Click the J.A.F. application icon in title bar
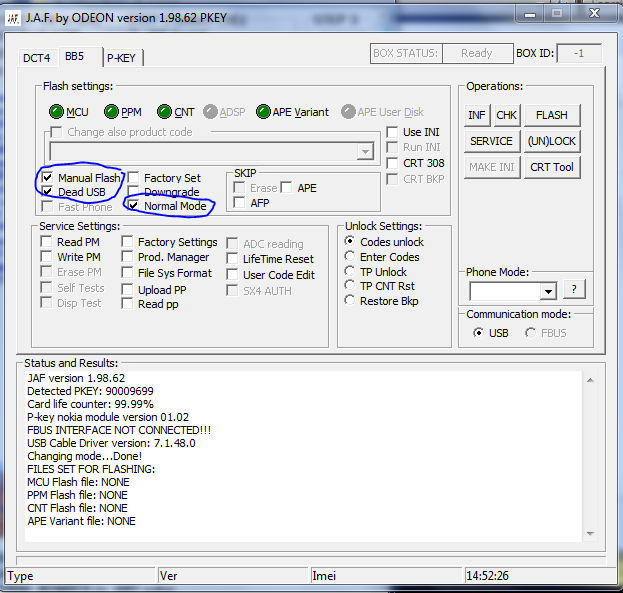 pos(13,18)
